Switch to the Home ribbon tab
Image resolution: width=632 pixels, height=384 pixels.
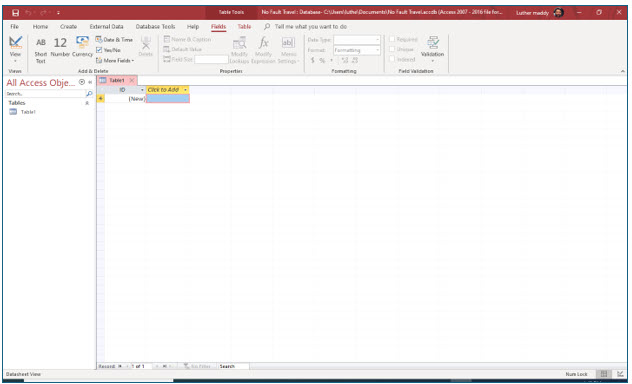[40, 27]
